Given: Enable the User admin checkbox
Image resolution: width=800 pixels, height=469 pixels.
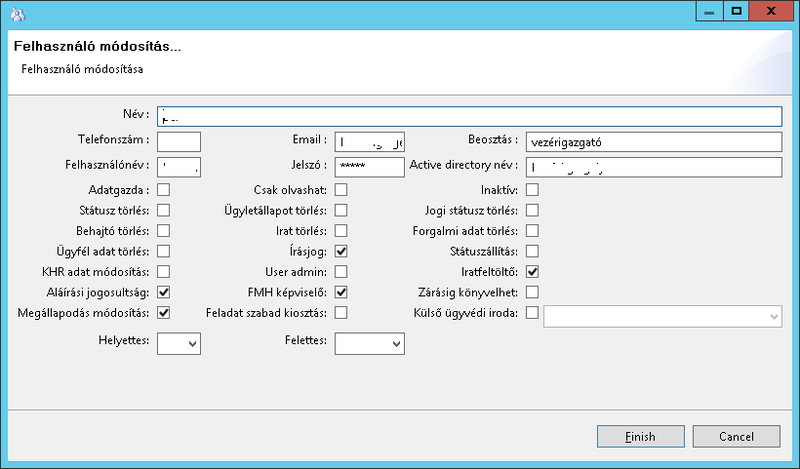Looking at the screenshot, I should (x=341, y=271).
